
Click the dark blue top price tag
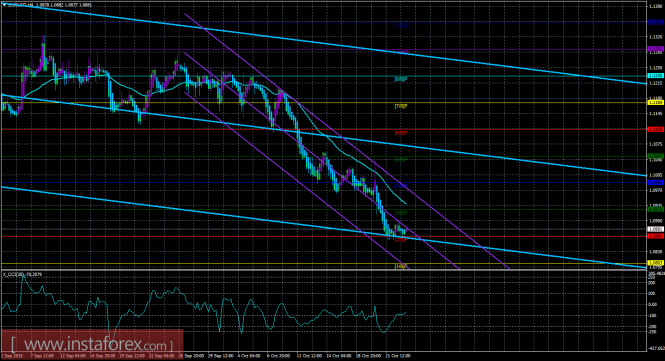(x=656, y=22)
